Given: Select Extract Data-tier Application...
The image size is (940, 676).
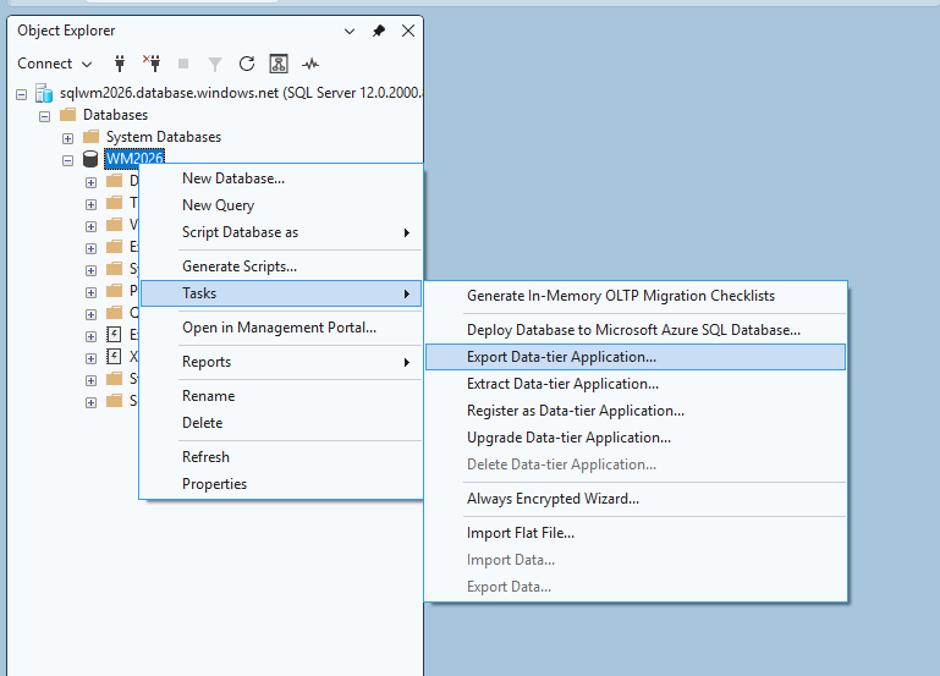Looking at the screenshot, I should click(635, 384).
